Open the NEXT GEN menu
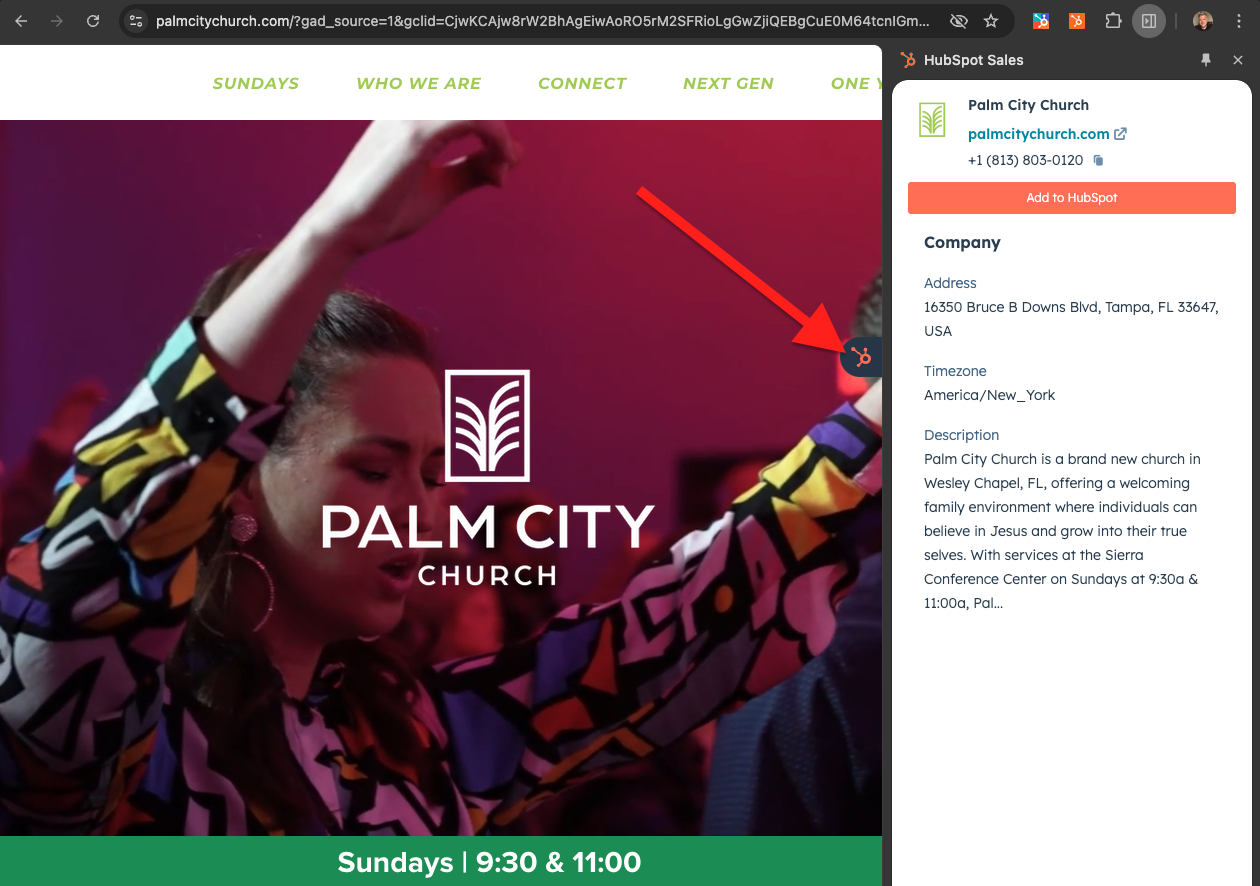This screenshot has width=1260, height=886. (728, 83)
